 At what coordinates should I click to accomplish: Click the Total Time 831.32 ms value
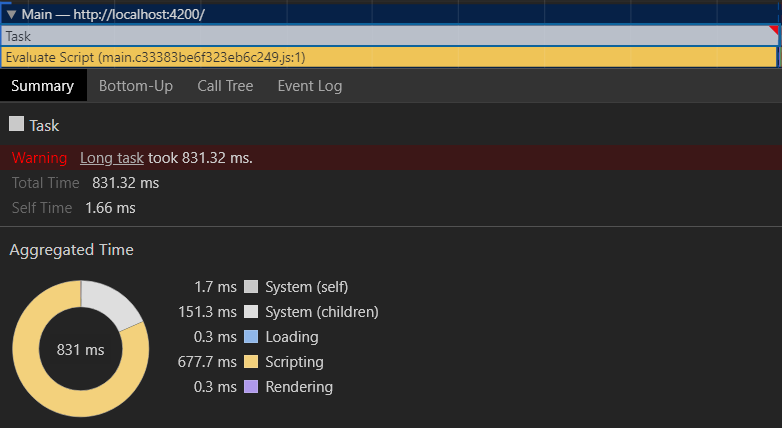click(126, 183)
